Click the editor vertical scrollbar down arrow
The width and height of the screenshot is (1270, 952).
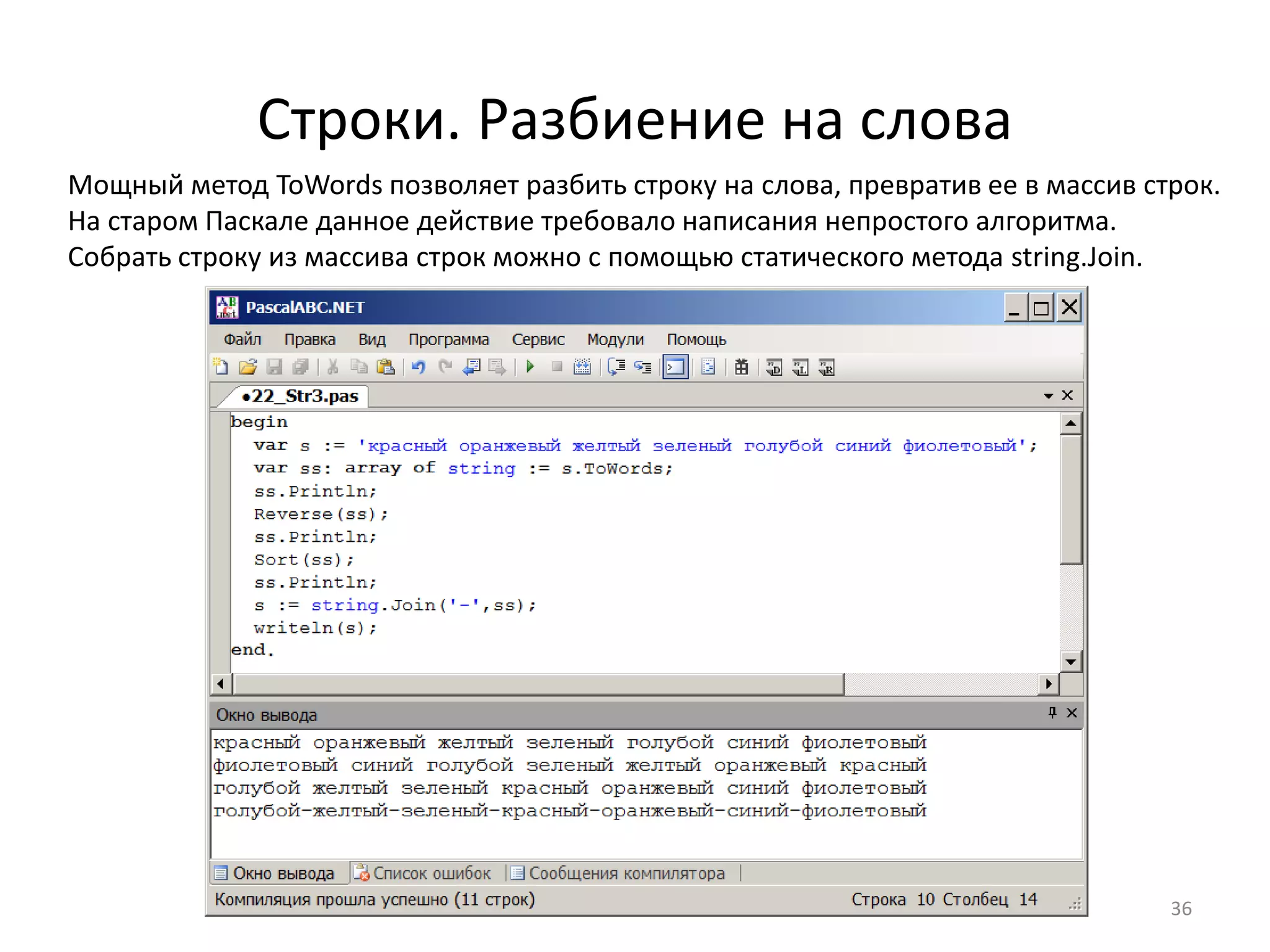tap(1071, 661)
